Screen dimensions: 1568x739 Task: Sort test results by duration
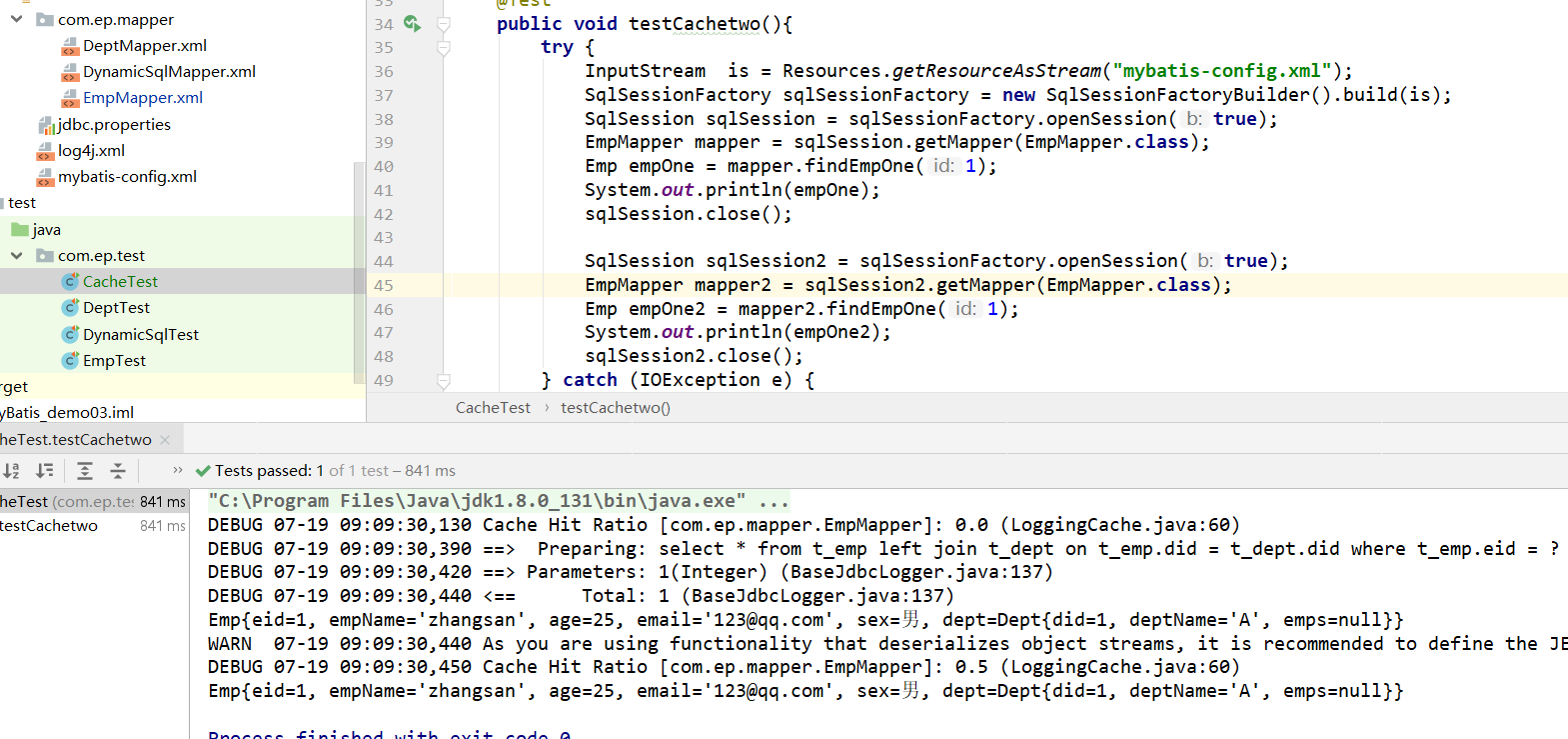click(x=45, y=470)
